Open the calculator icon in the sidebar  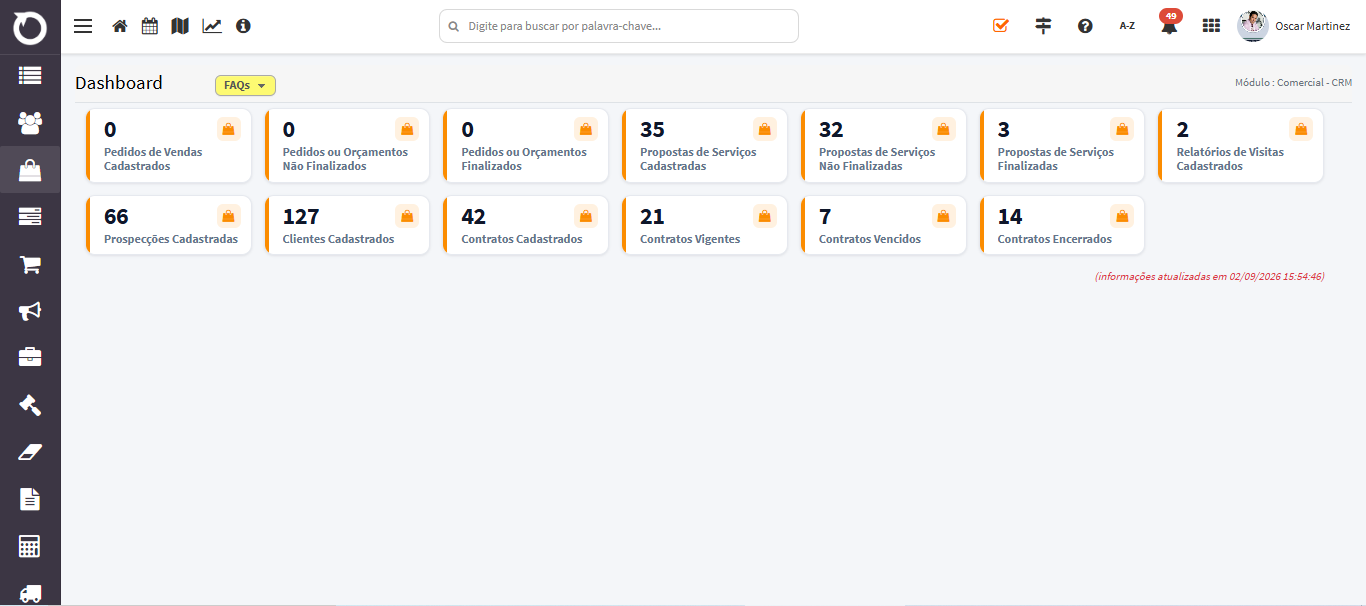(30, 546)
